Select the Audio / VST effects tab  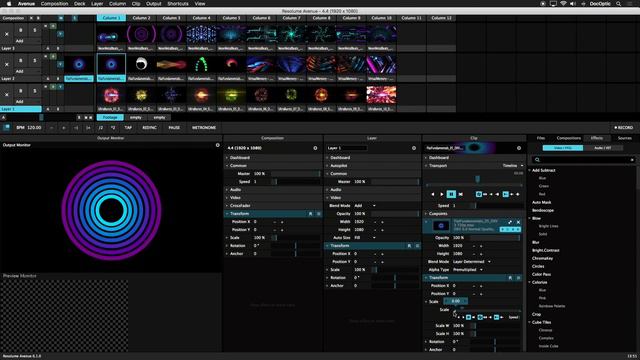(602, 148)
